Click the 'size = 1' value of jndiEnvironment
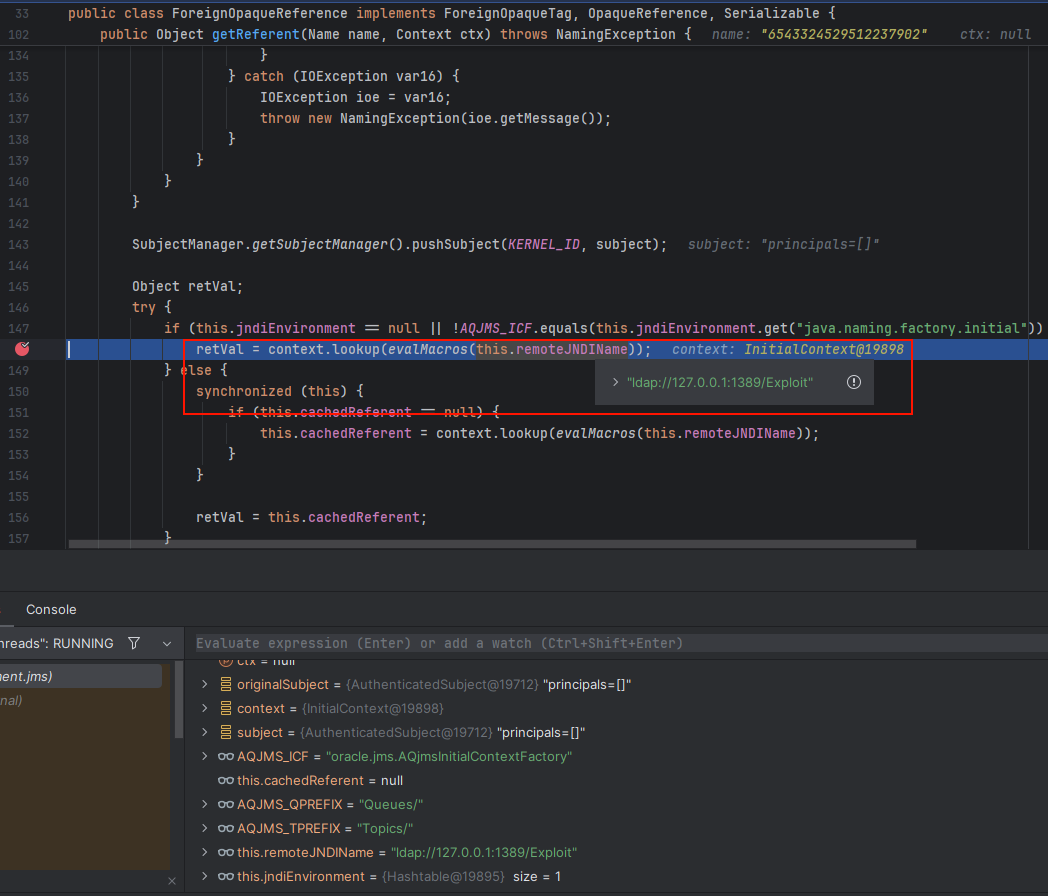This screenshot has height=896, width=1048. pos(537,877)
